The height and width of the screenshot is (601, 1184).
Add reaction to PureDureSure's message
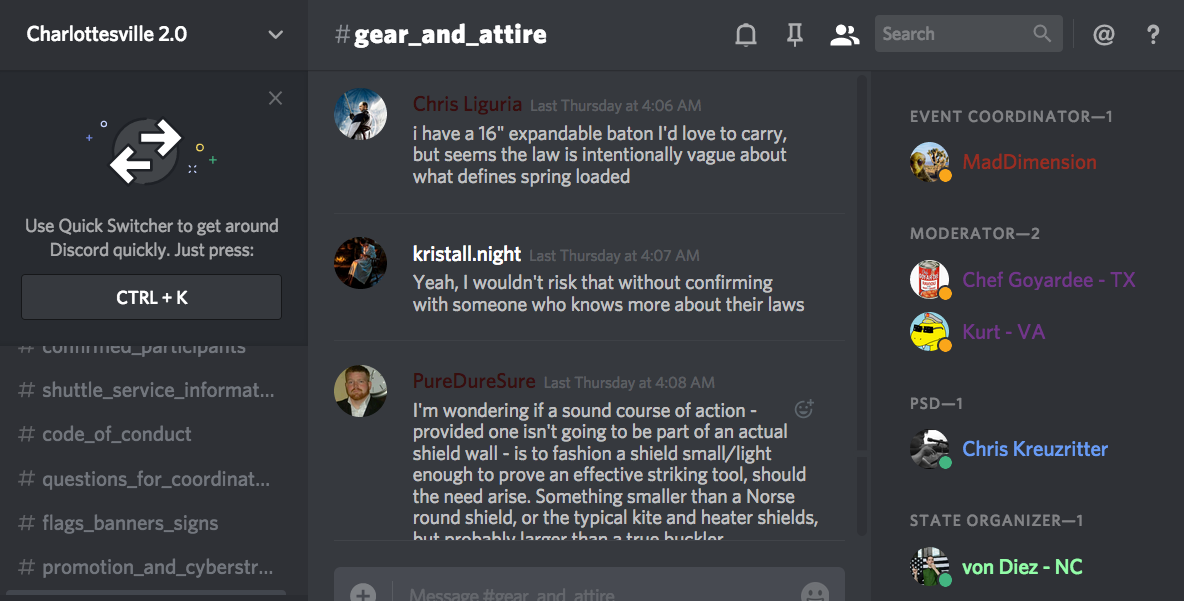803,408
